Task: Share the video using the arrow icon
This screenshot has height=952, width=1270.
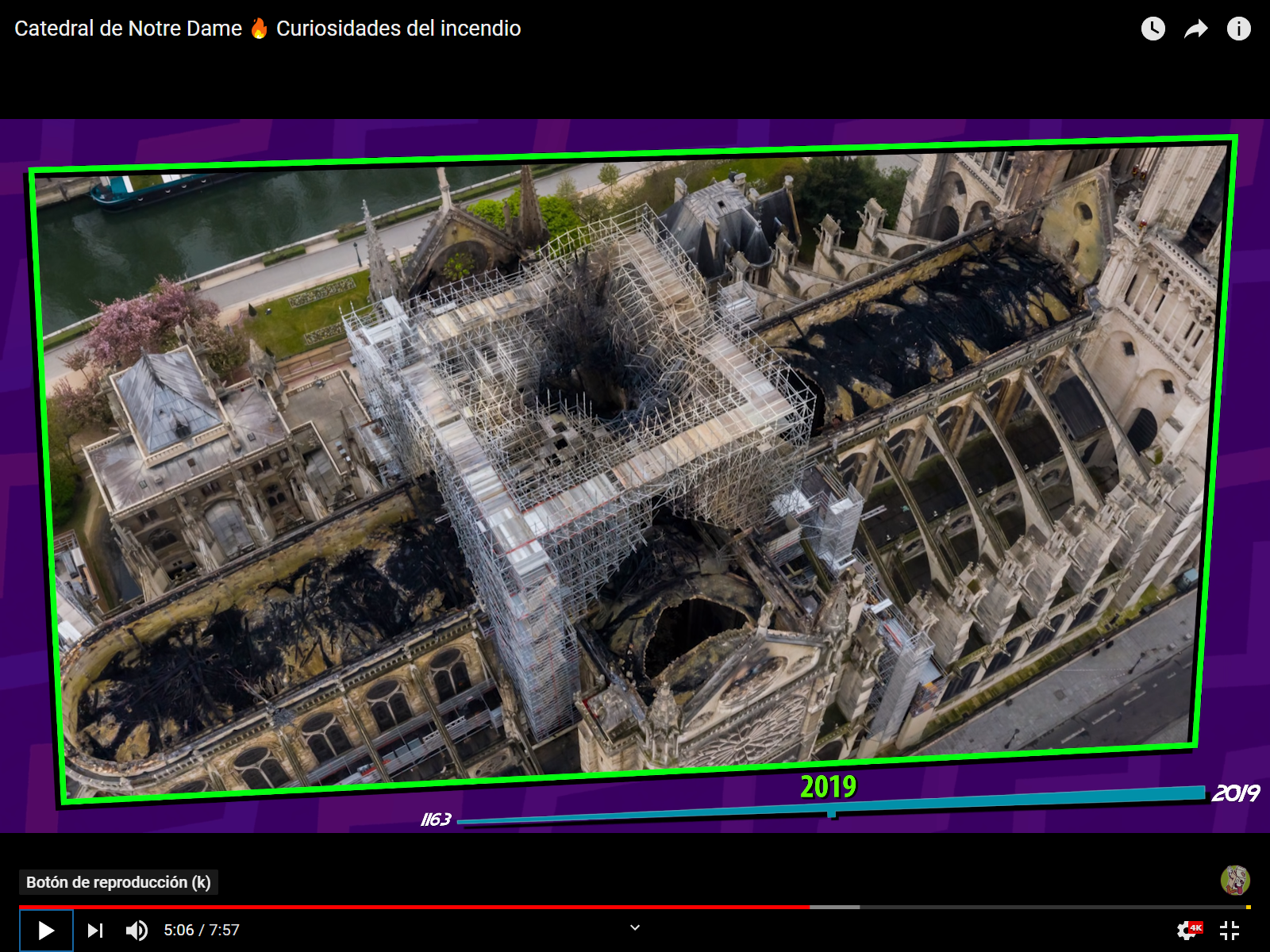Action: [x=1195, y=29]
